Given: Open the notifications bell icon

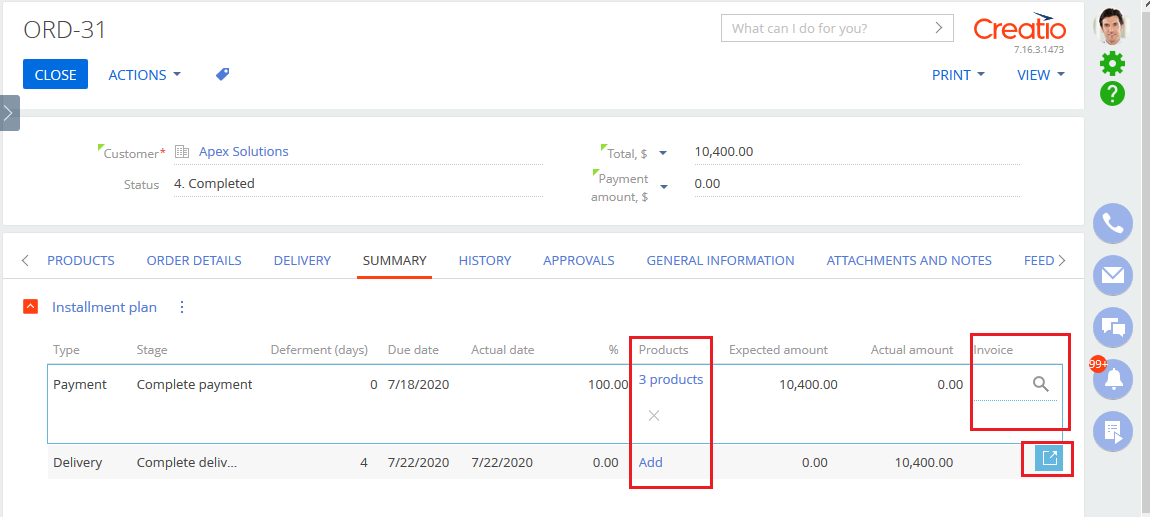Looking at the screenshot, I should click(1112, 380).
